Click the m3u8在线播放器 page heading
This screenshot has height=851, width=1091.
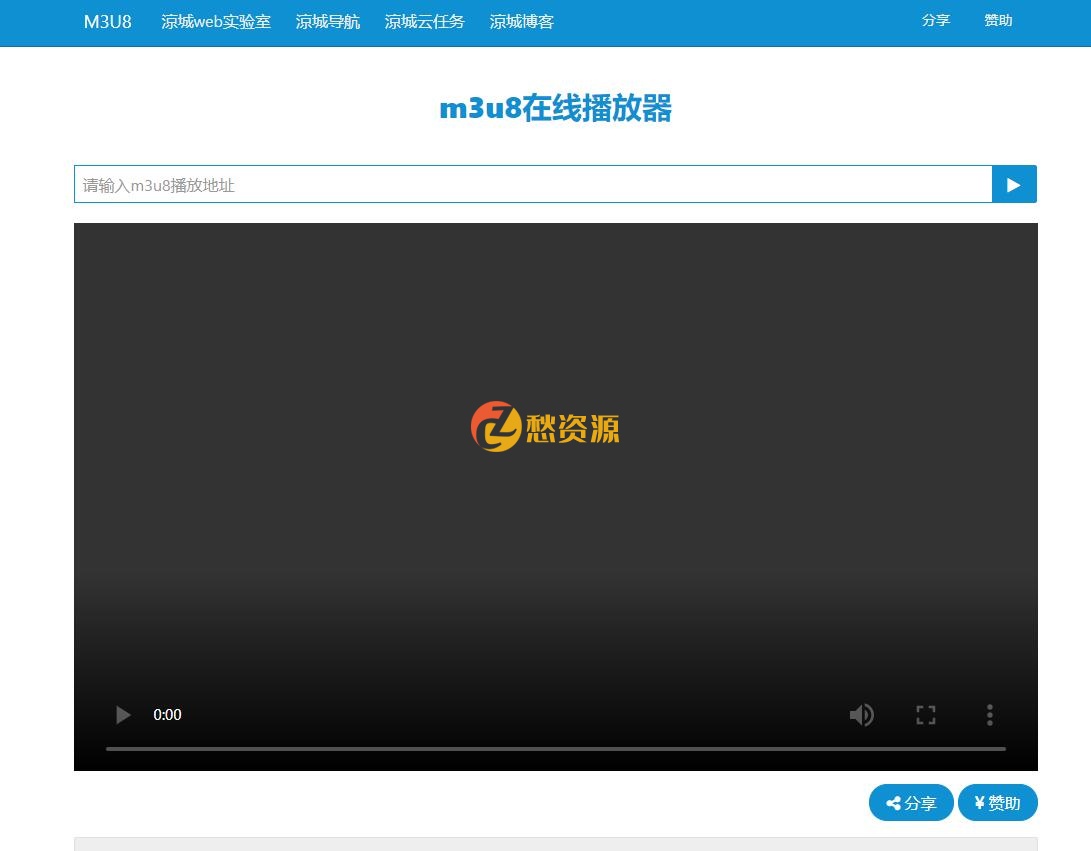pos(555,108)
